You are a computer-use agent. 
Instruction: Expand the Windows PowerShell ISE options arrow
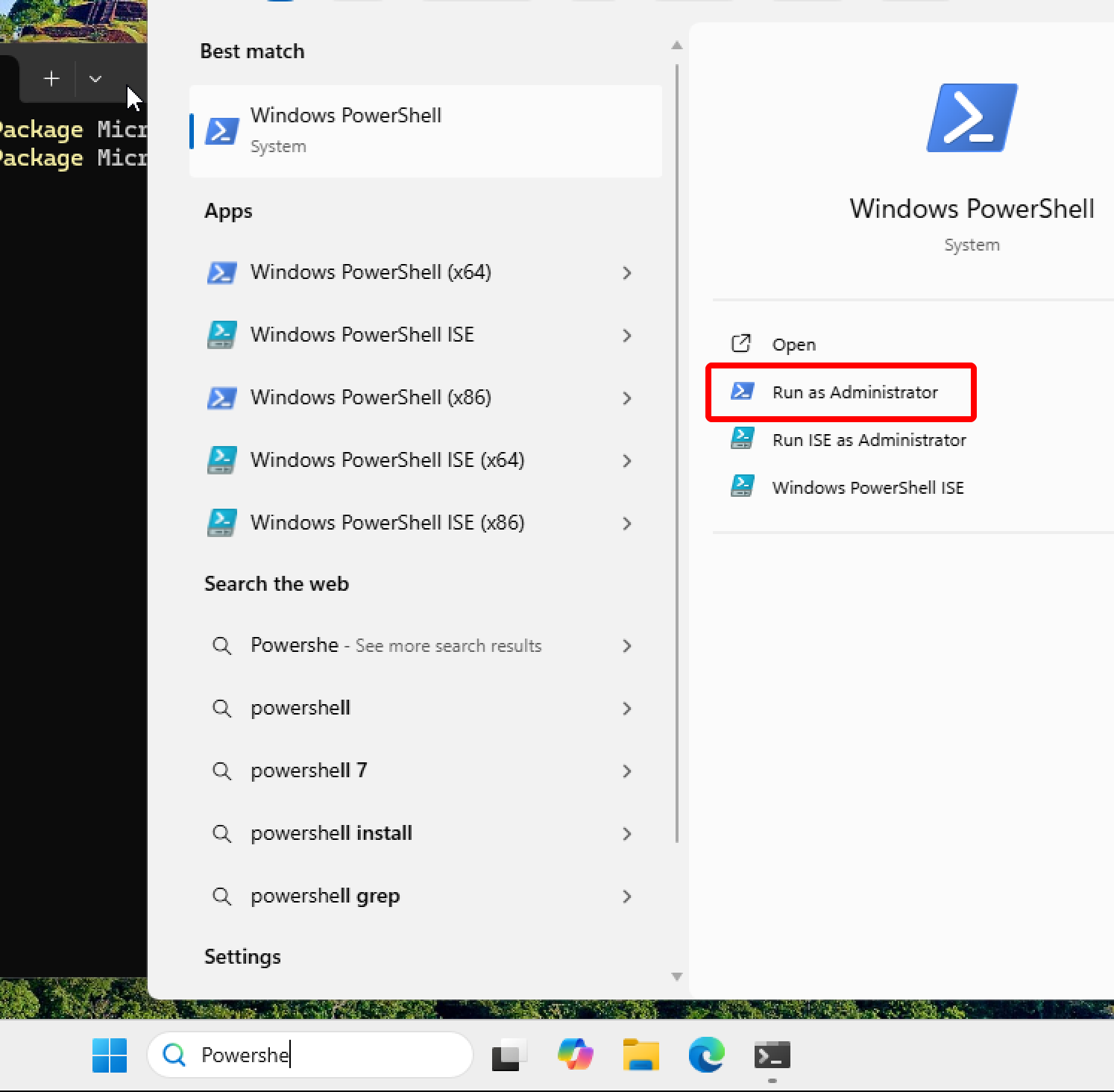(x=627, y=335)
